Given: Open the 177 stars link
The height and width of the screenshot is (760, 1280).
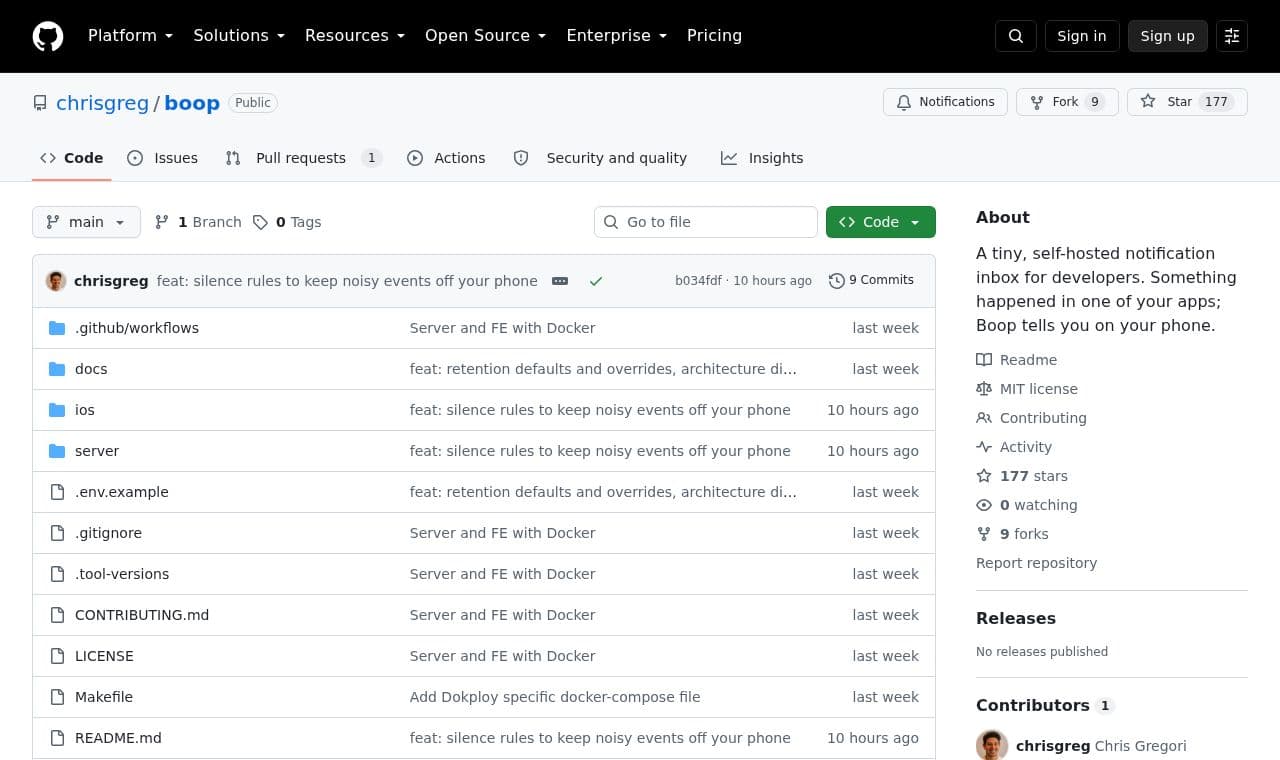Looking at the screenshot, I should pos(1022,476).
